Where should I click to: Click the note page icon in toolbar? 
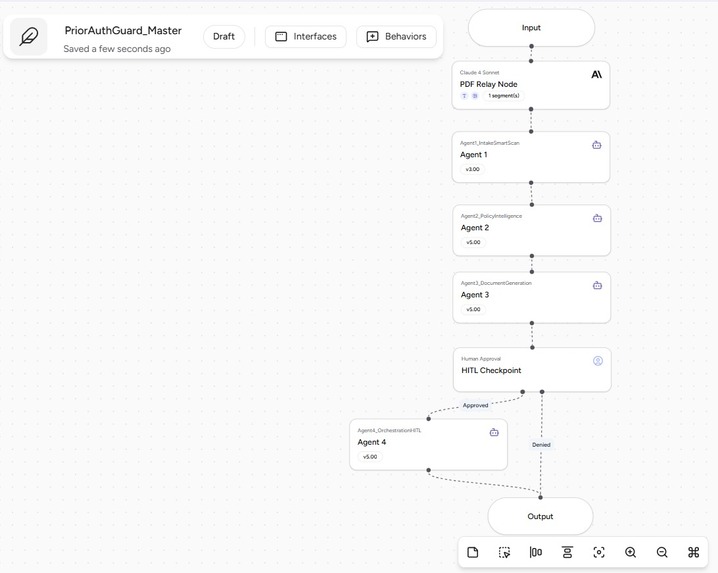pyautogui.click(x=473, y=552)
